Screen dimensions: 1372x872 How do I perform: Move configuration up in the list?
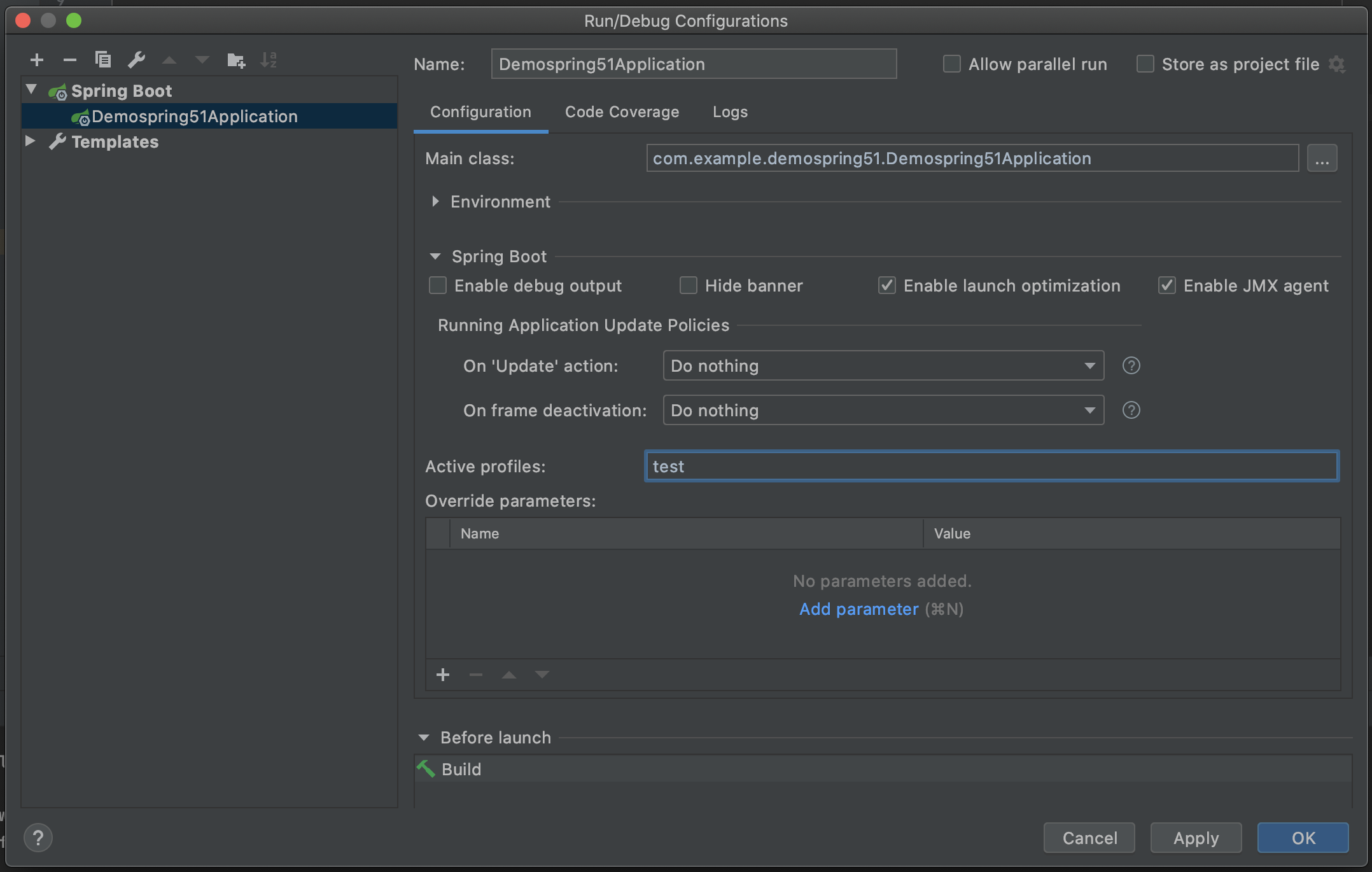tap(169, 60)
